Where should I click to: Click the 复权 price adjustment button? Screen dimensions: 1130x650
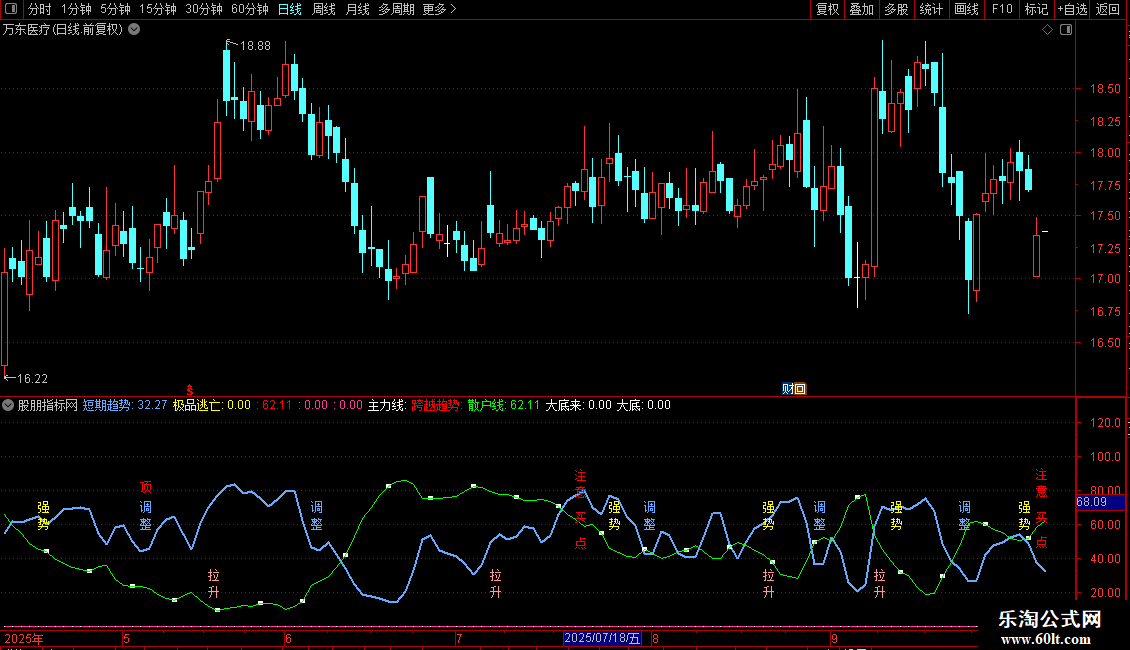(x=827, y=9)
